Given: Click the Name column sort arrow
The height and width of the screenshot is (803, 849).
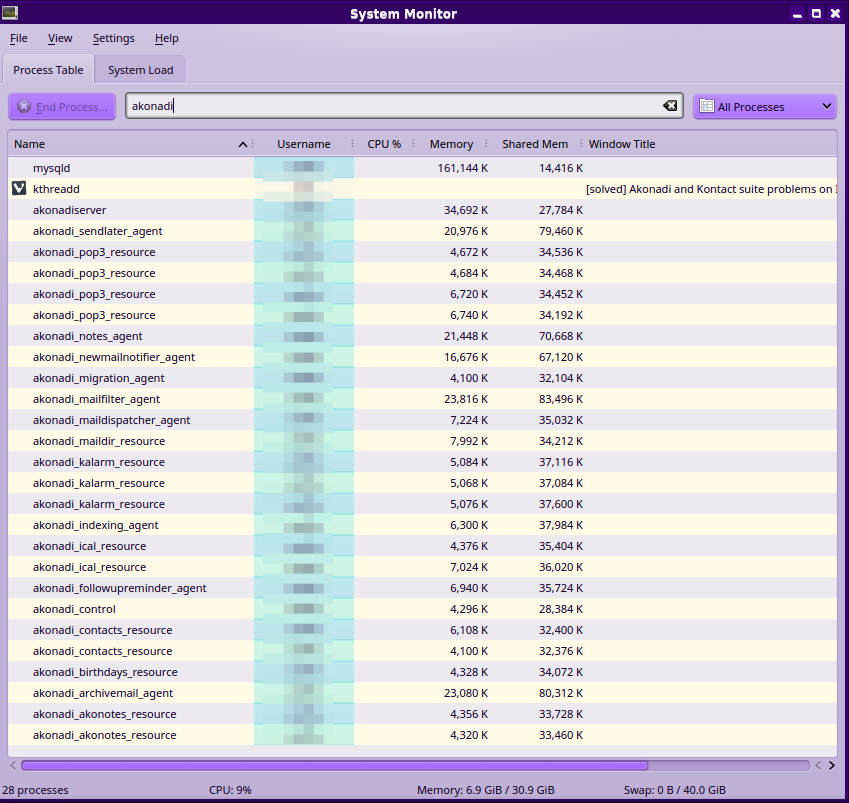Looking at the screenshot, I should [243, 145].
